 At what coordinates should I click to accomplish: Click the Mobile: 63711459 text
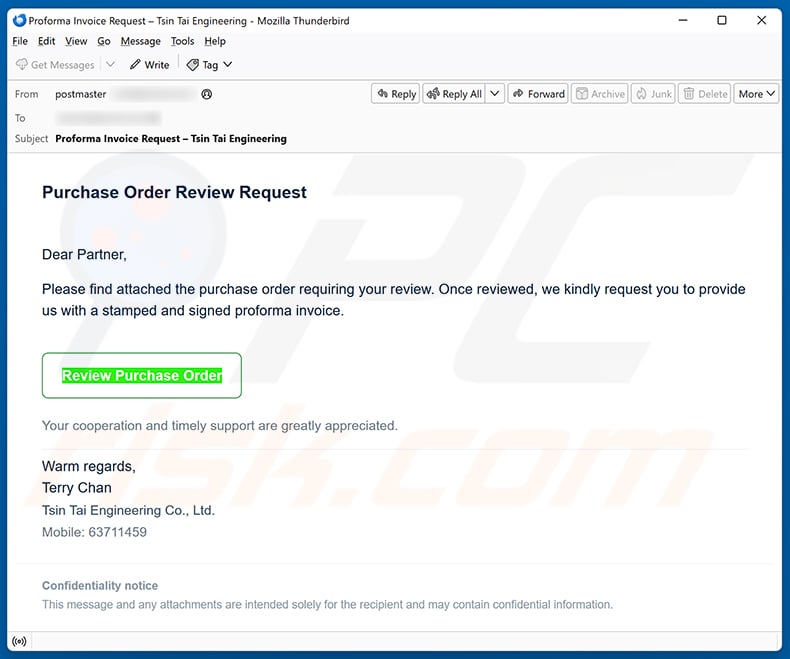point(94,532)
